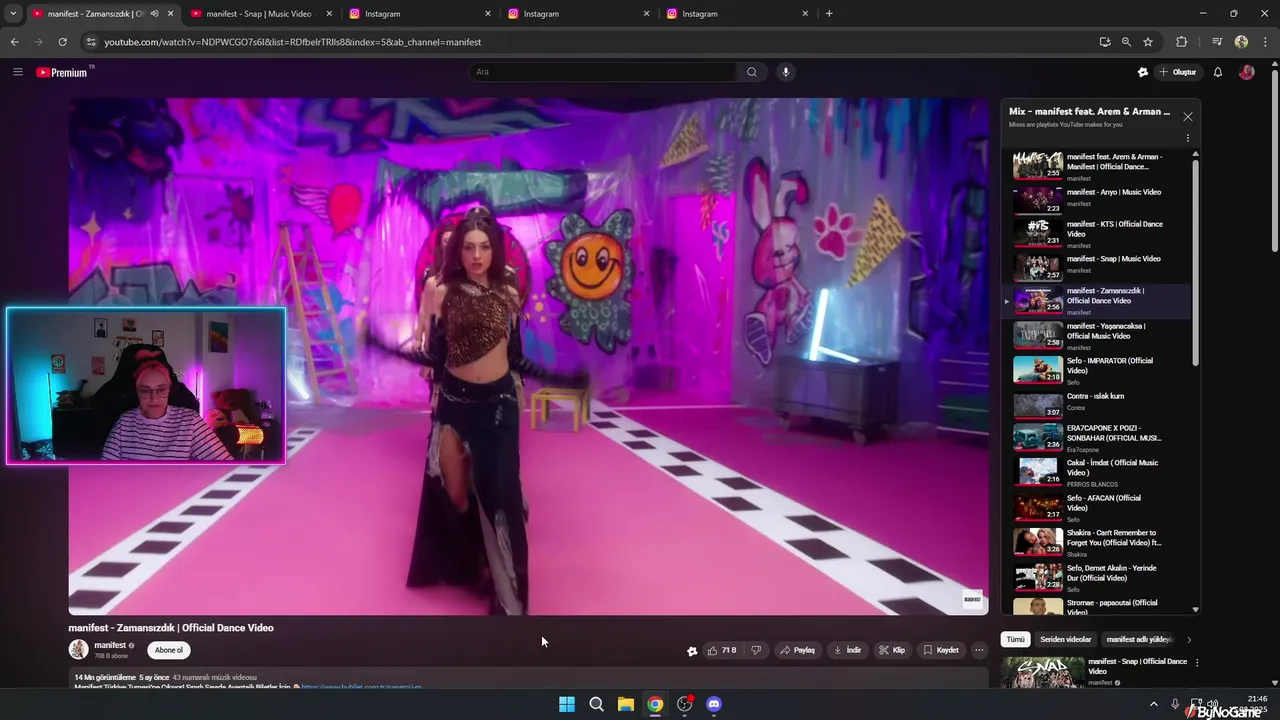Screen dimensions: 1280x720
Task: Click the search magnifier button
Action: click(752, 72)
